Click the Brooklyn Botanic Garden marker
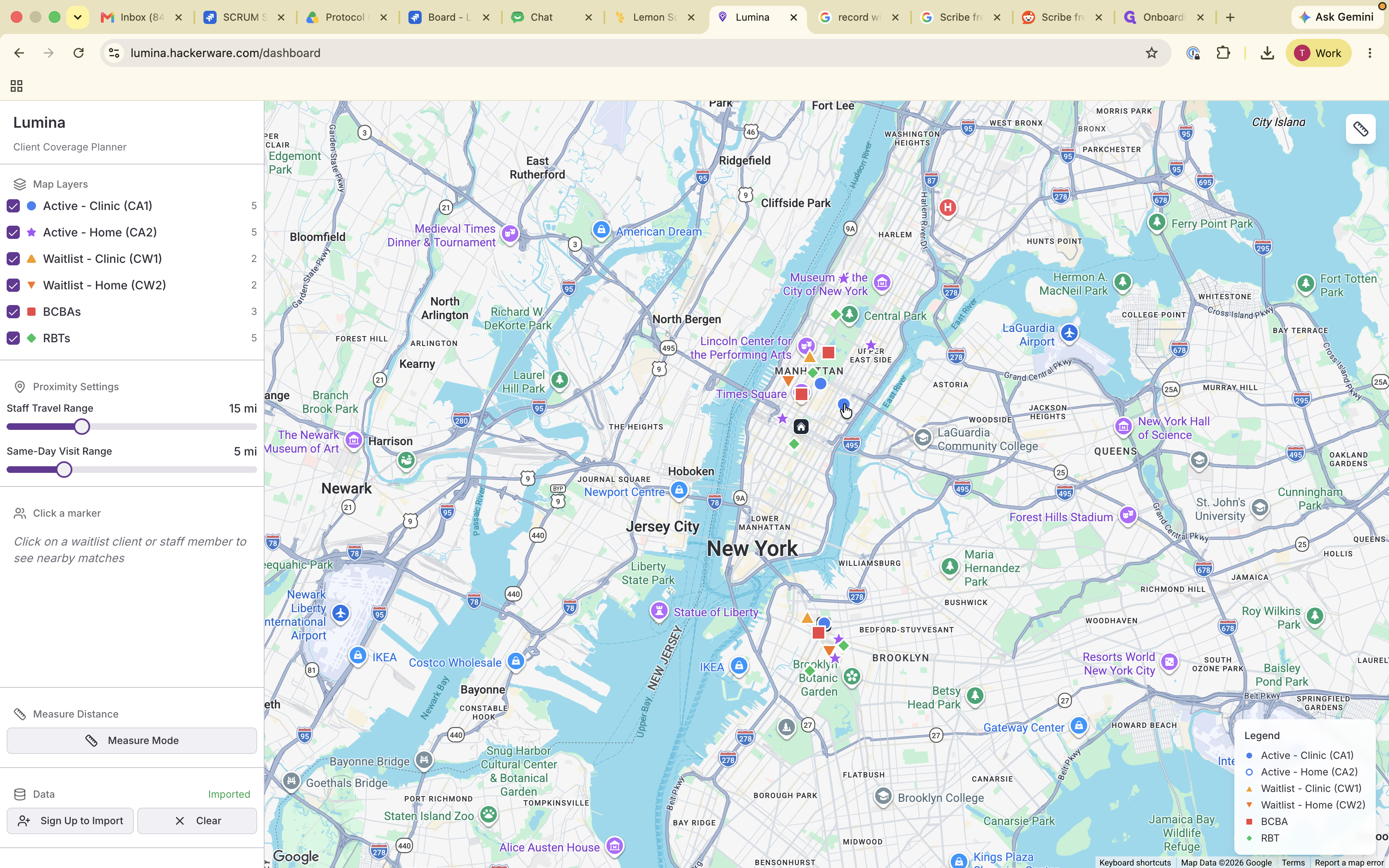 coord(852,677)
